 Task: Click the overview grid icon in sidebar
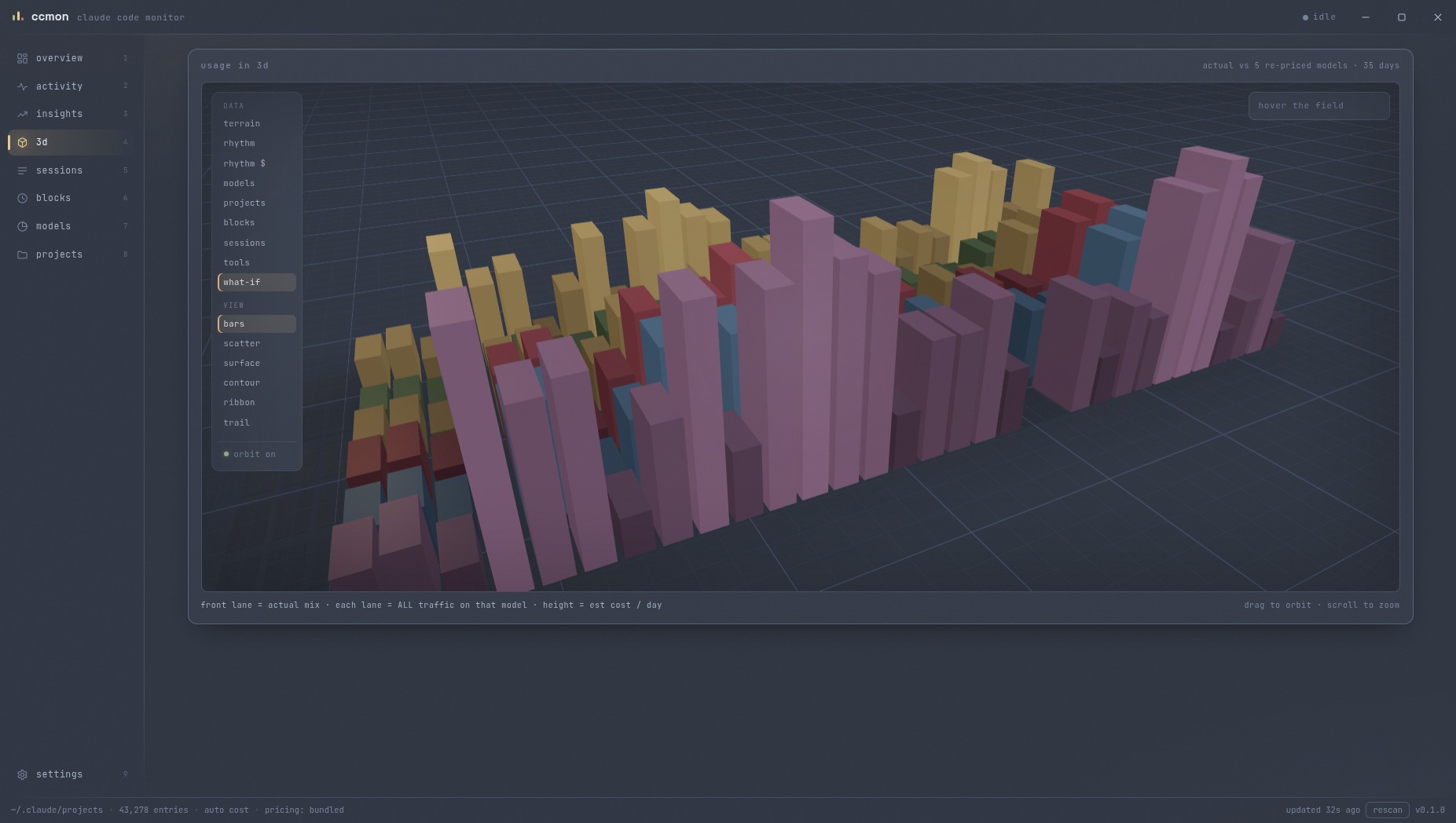tap(22, 58)
